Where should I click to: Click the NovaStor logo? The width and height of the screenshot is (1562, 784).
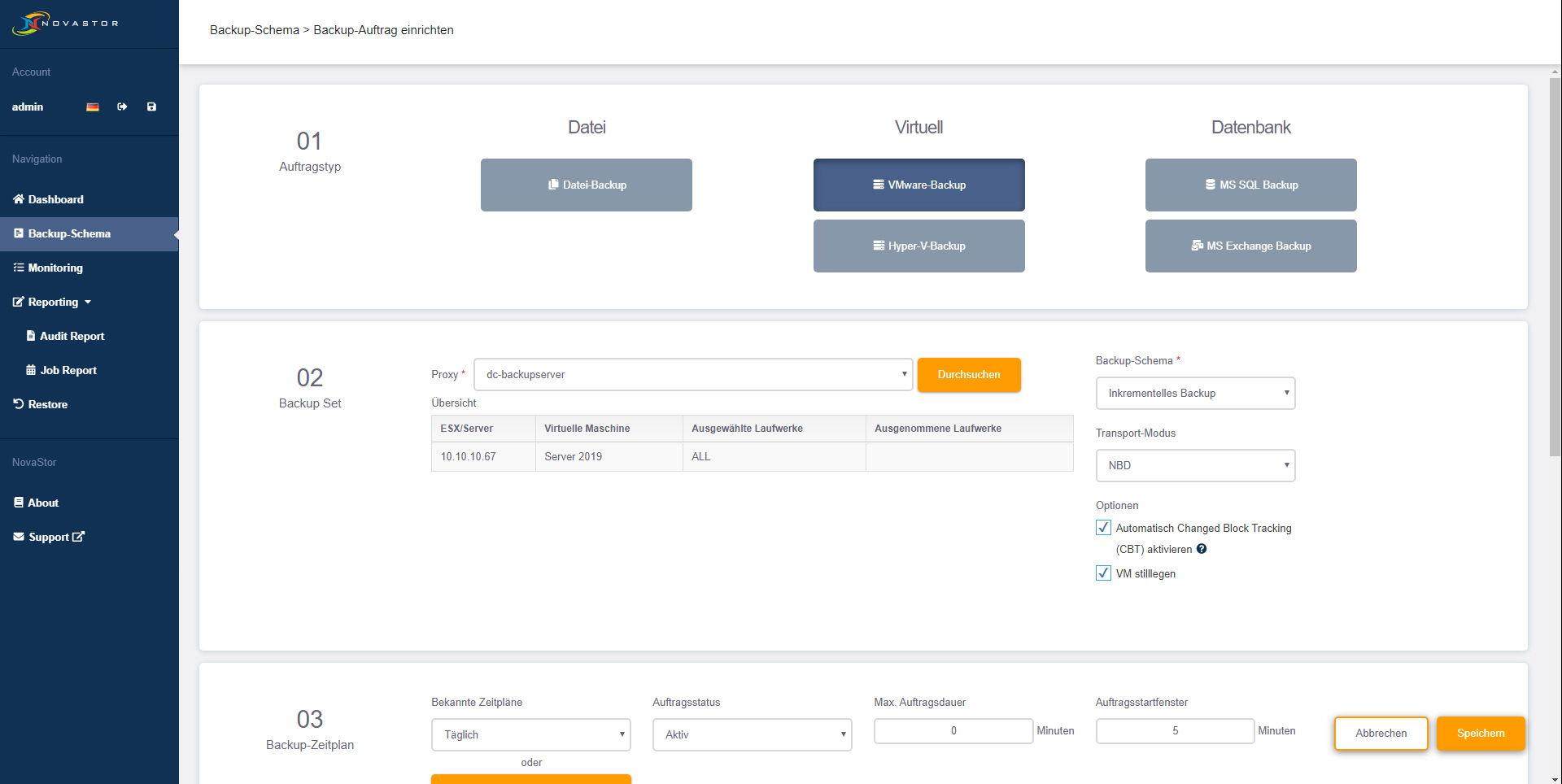click(x=65, y=24)
